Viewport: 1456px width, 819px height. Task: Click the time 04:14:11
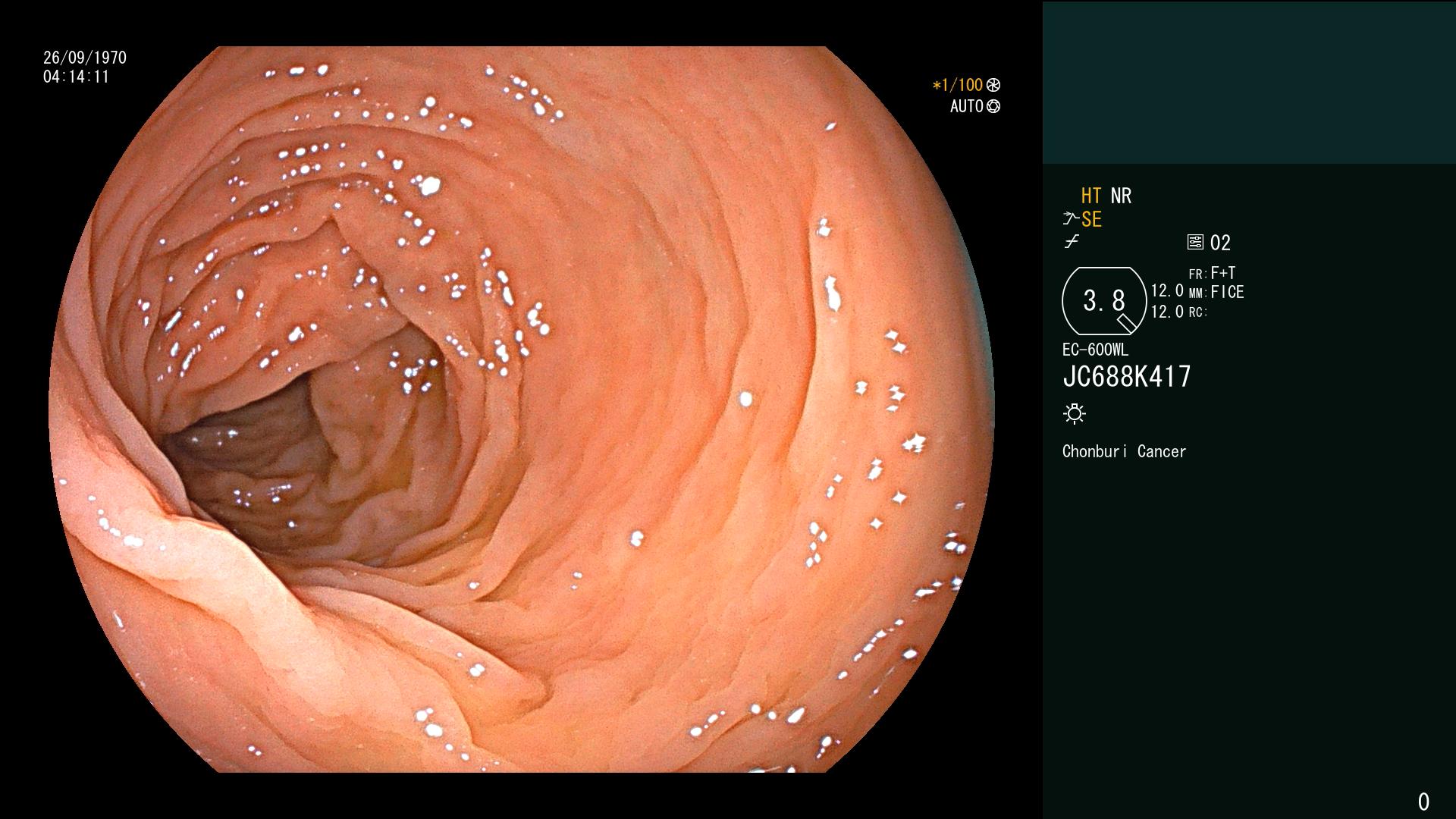pyautogui.click(x=76, y=77)
